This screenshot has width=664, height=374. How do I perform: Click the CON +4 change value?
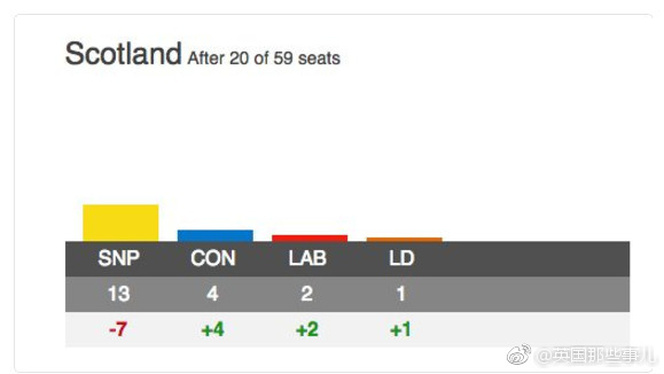(213, 329)
